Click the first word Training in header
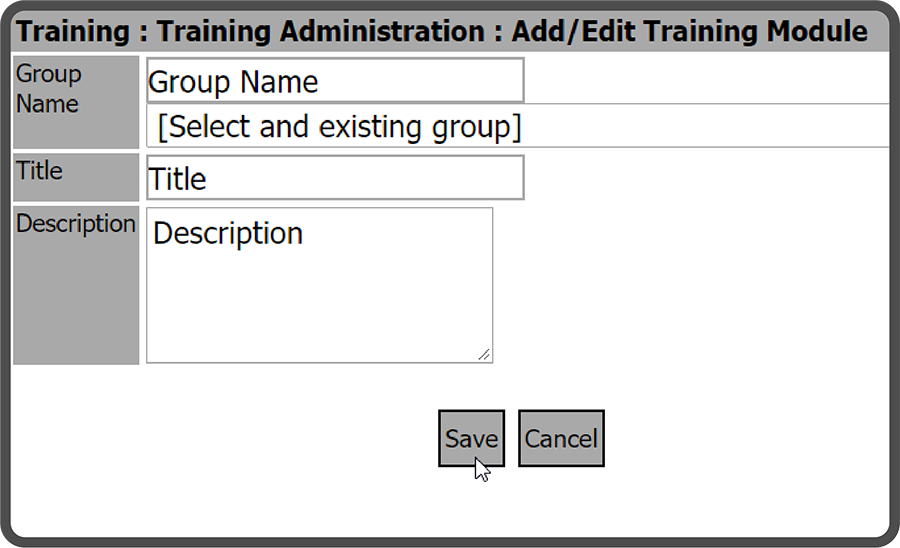900x548 pixels. pyautogui.click(x=74, y=32)
